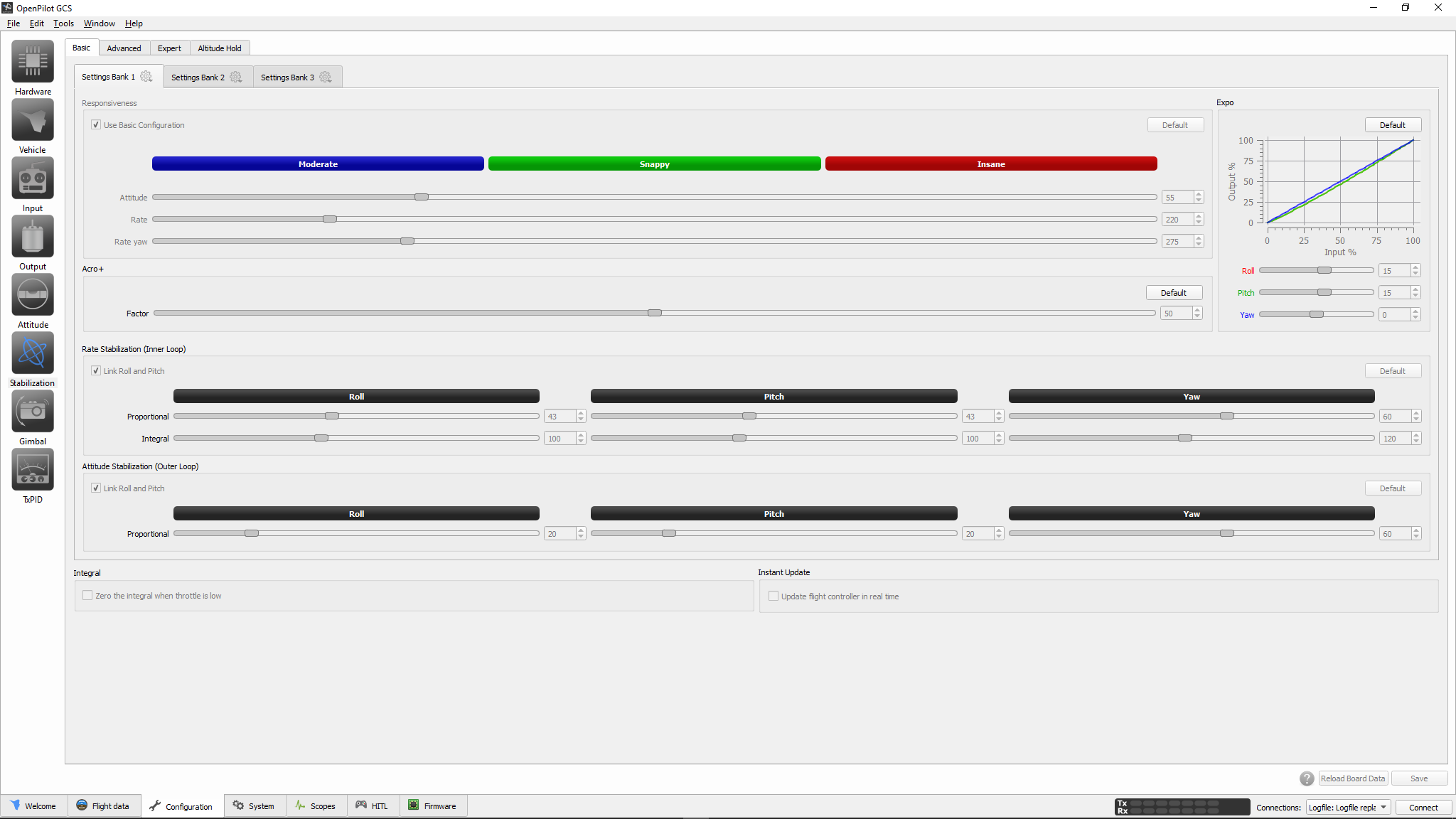This screenshot has width=1456, height=819.
Task: Open the Tools menu
Action: pyautogui.click(x=63, y=23)
